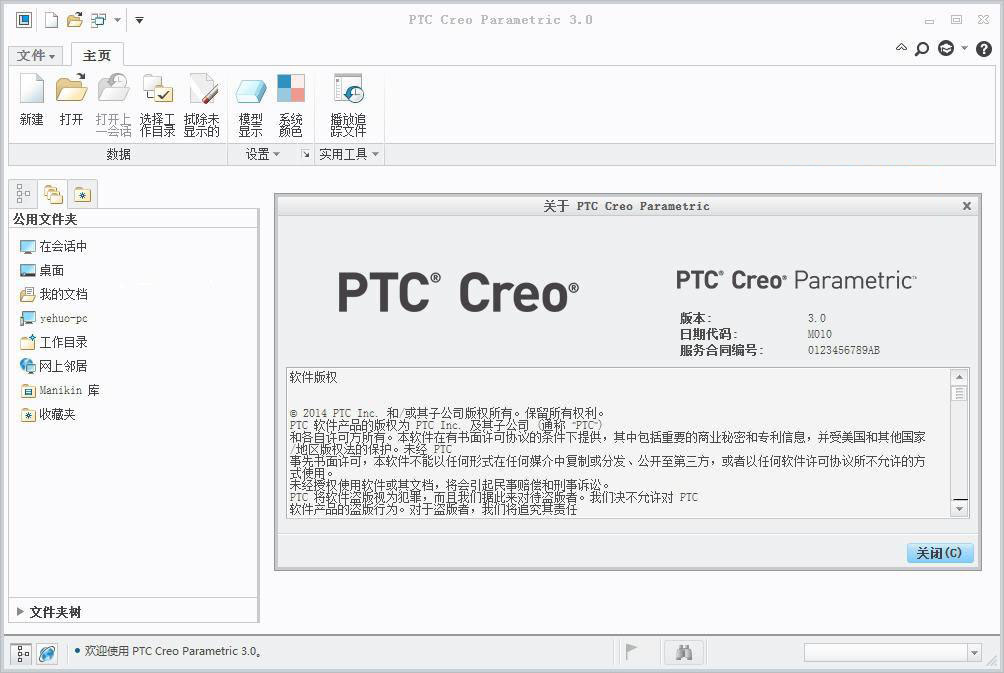The width and height of the screenshot is (1004, 673).
Task: Open the Connect community icon top right
Action: (944, 48)
